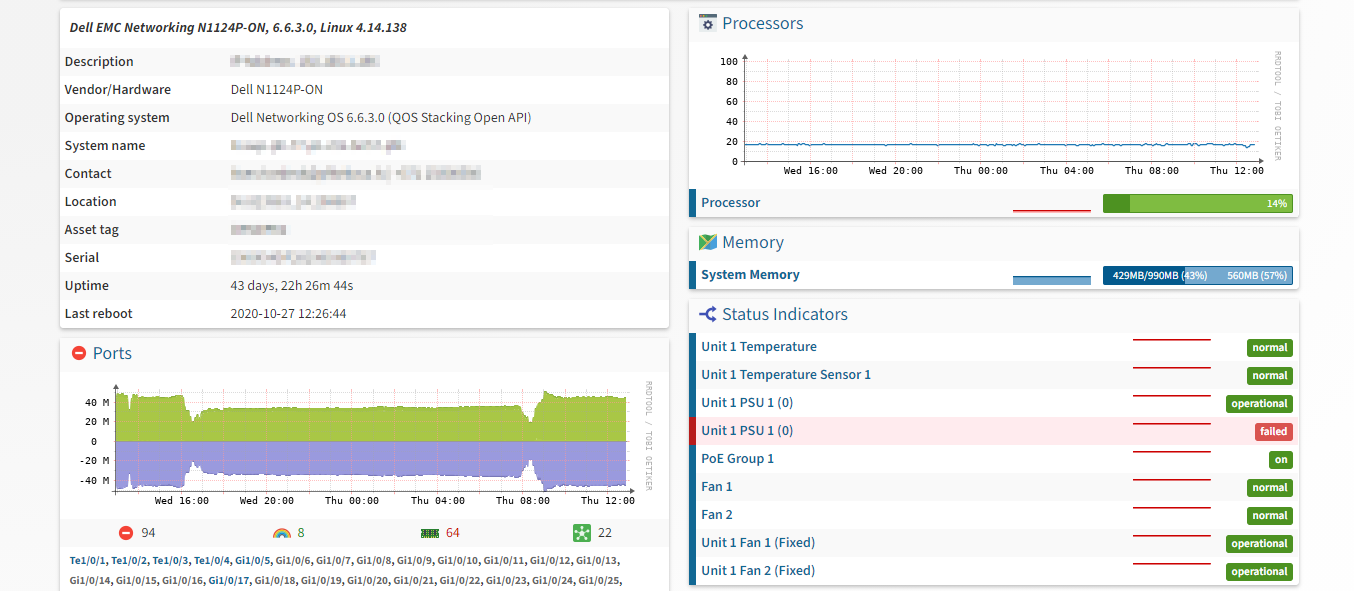Click the last reboot date 2020-10-27 12:26:44
The height and width of the screenshot is (591, 1354).
click(x=289, y=313)
